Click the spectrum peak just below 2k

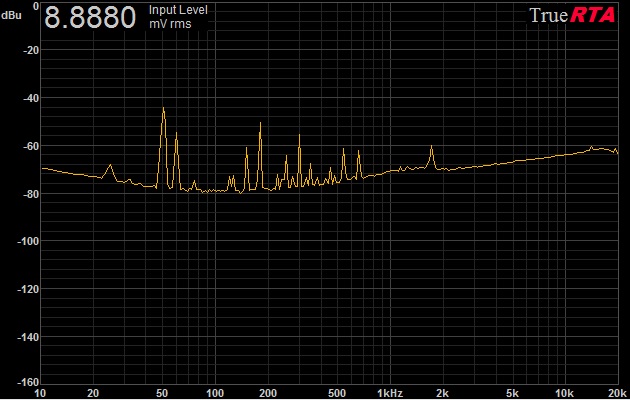click(x=432, y=147)
